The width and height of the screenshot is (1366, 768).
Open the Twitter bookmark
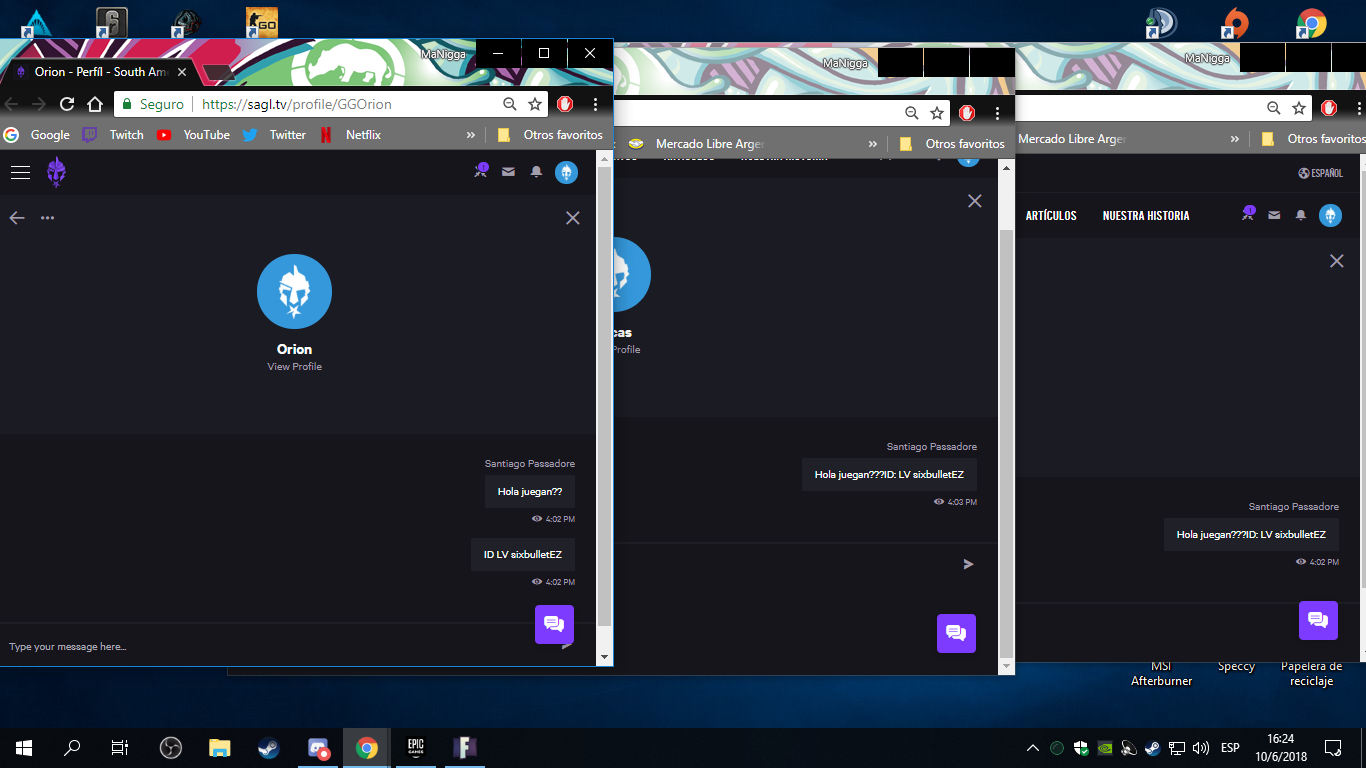pos(274,135)
